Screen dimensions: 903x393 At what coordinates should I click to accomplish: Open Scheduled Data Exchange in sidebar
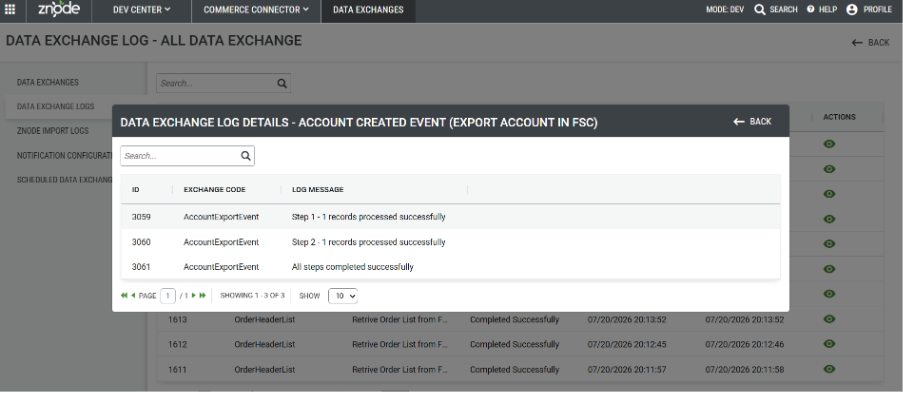click(64, 180)
